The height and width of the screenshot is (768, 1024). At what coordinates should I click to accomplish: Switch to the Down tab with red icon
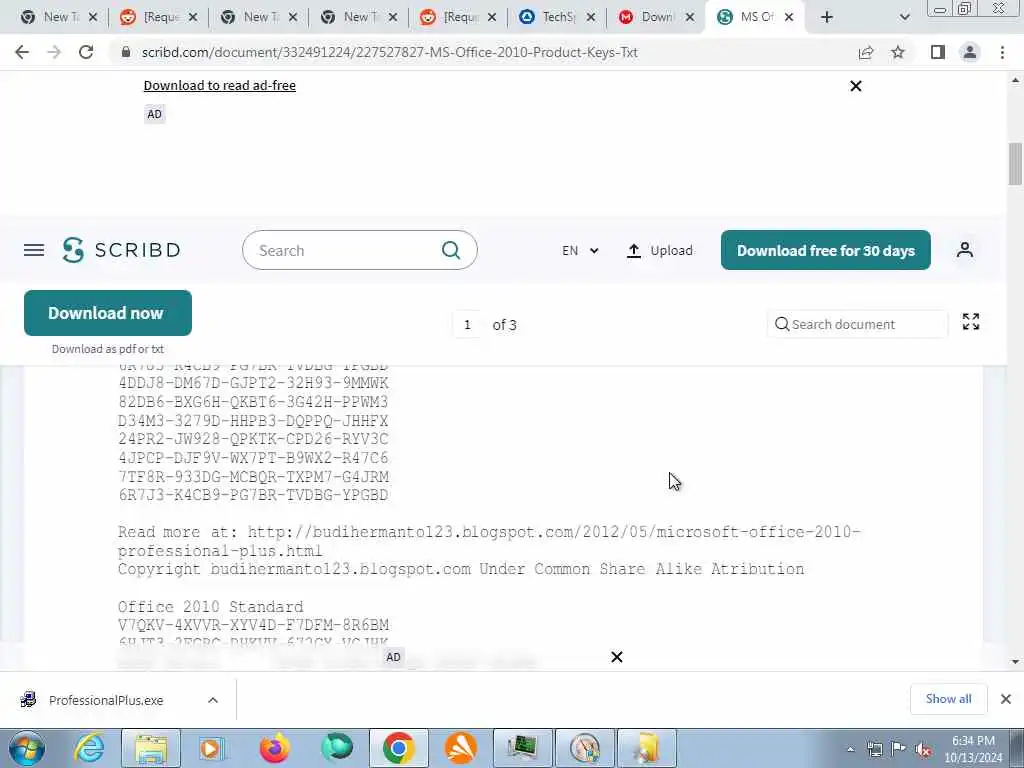(655, 17)
